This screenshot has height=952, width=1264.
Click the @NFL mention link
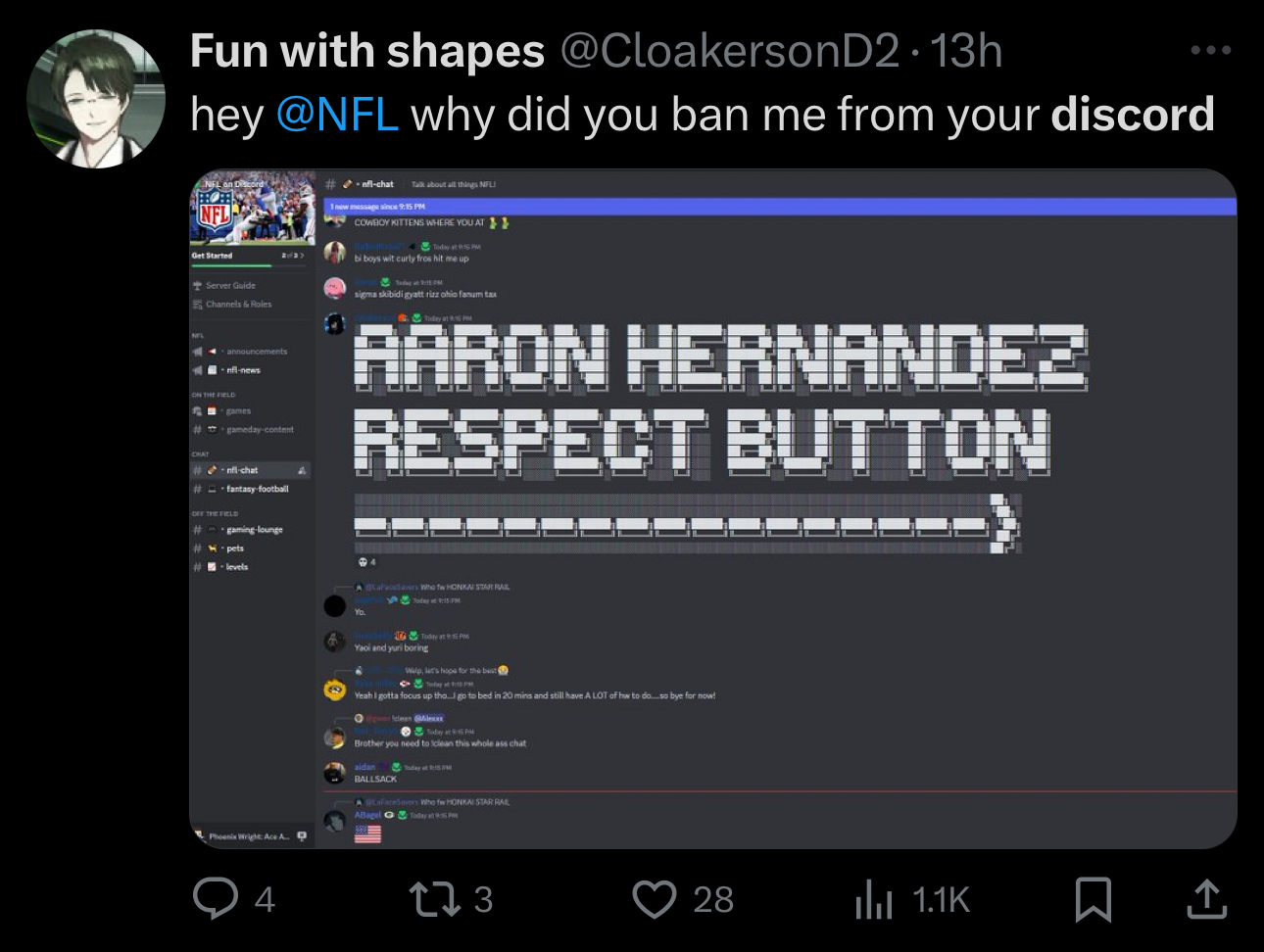coord(337,115)
